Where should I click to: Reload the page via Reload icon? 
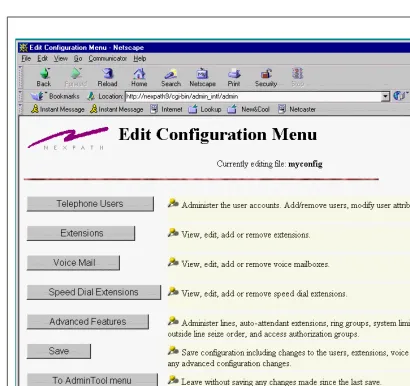[107, 77]
